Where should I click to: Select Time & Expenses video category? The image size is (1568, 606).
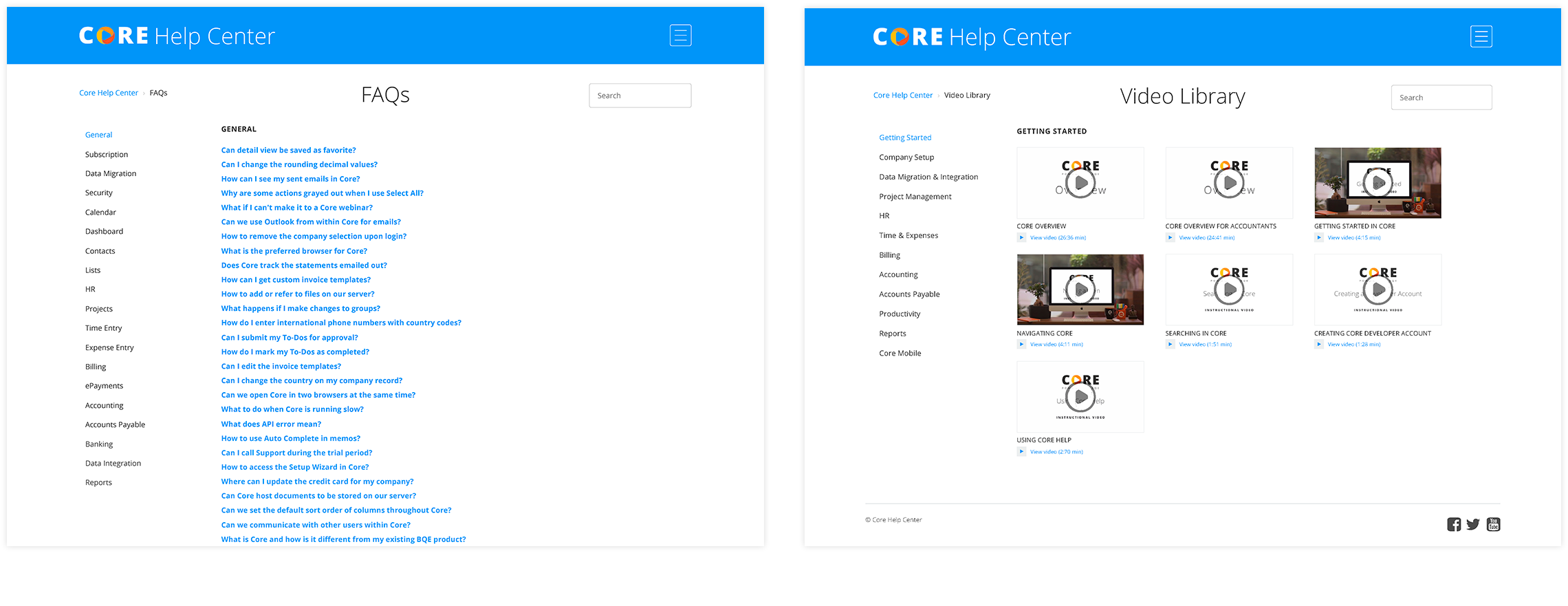click(x=908, y=235)
